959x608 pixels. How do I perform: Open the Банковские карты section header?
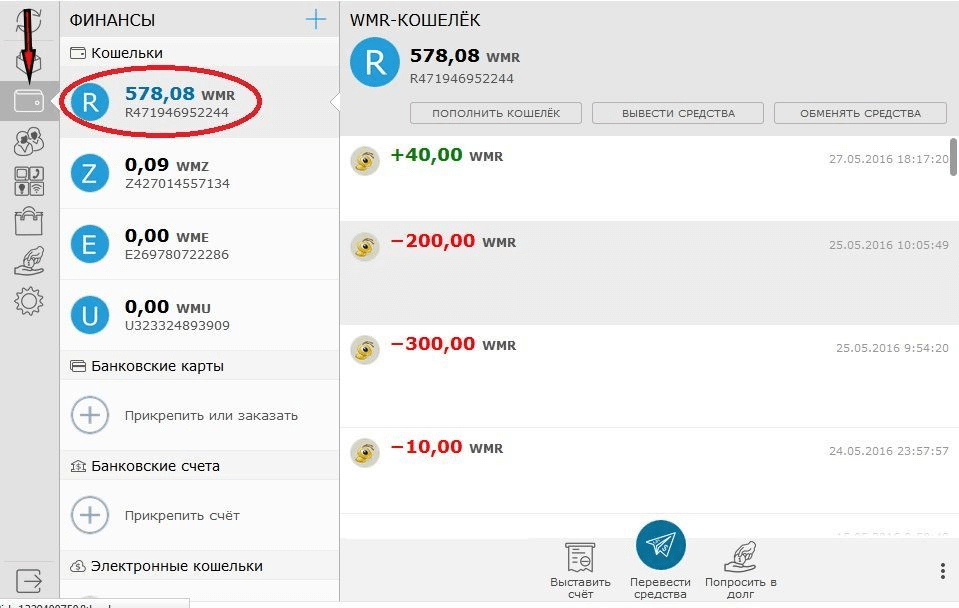click(x=199, y=366)
